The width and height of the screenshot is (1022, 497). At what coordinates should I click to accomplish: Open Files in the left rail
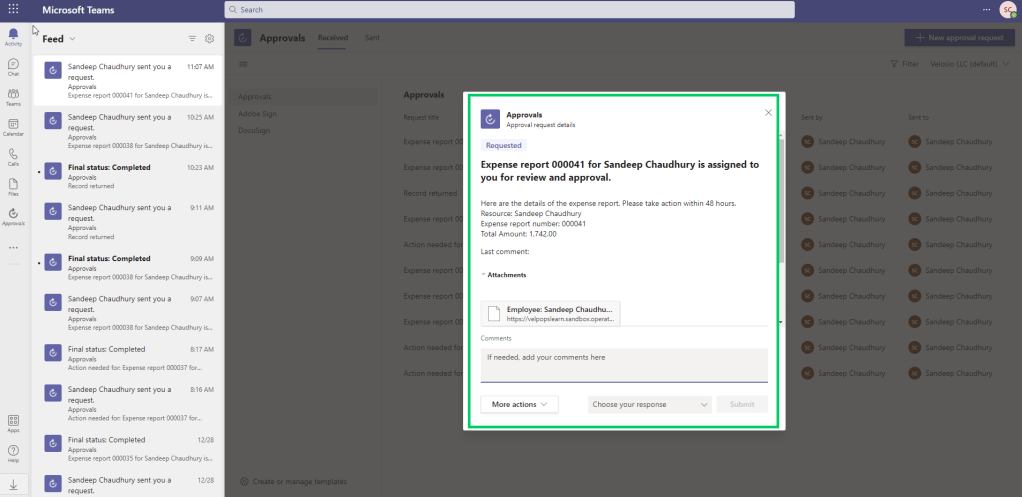point(13,186)
